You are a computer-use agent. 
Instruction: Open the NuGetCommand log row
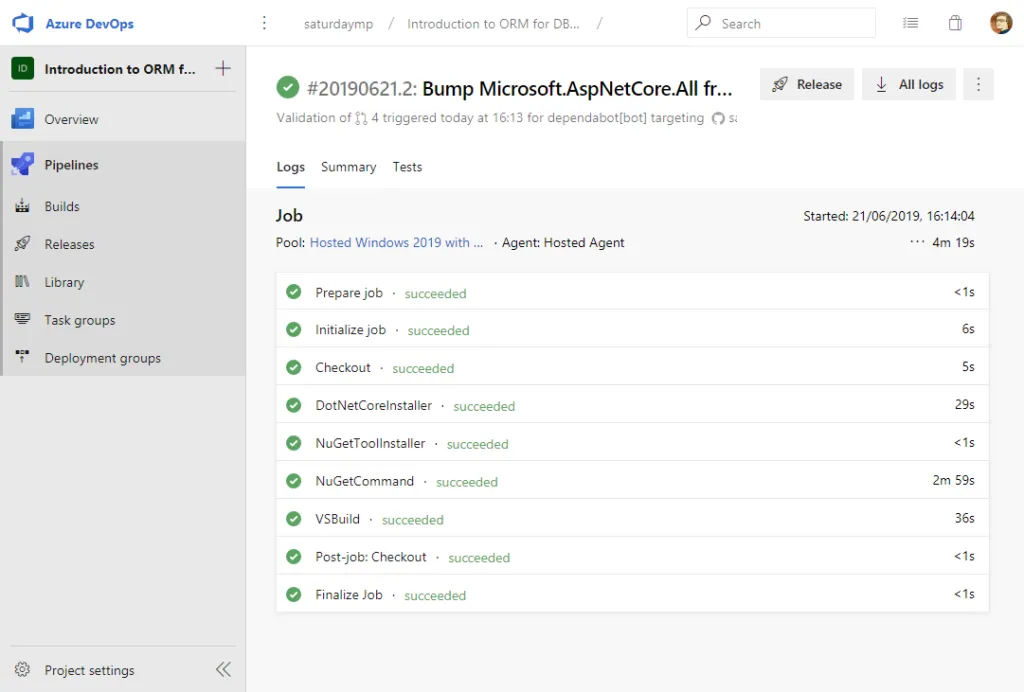pos(632,480)
